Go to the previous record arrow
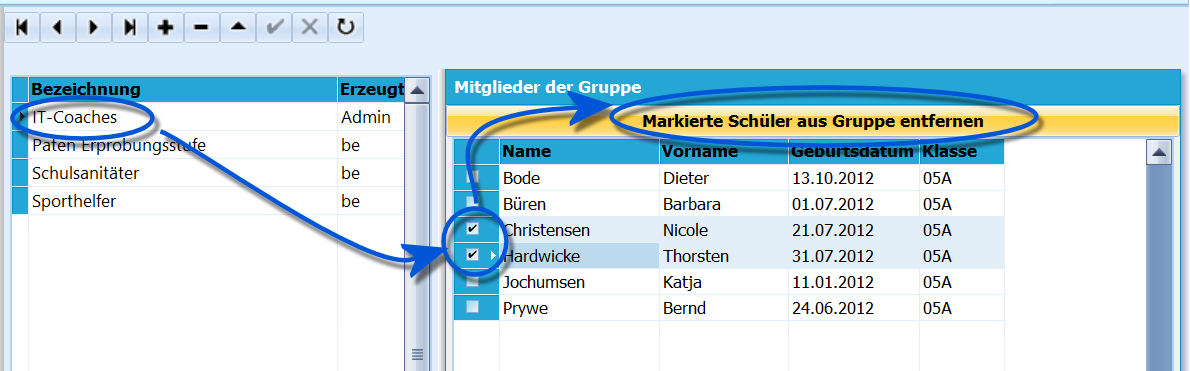 pyautogui.click(x=58, y=27)
